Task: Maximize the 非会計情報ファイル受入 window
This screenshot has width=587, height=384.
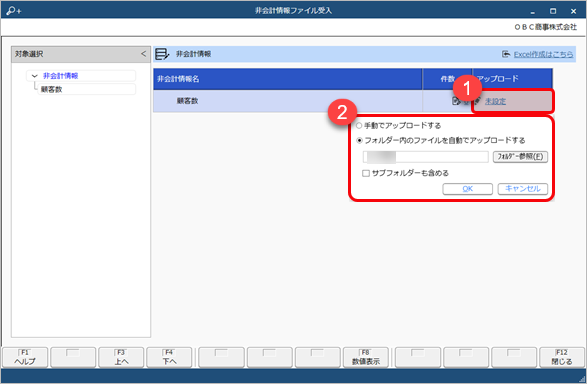Action: pyautogui.click(x=553, y=11)
